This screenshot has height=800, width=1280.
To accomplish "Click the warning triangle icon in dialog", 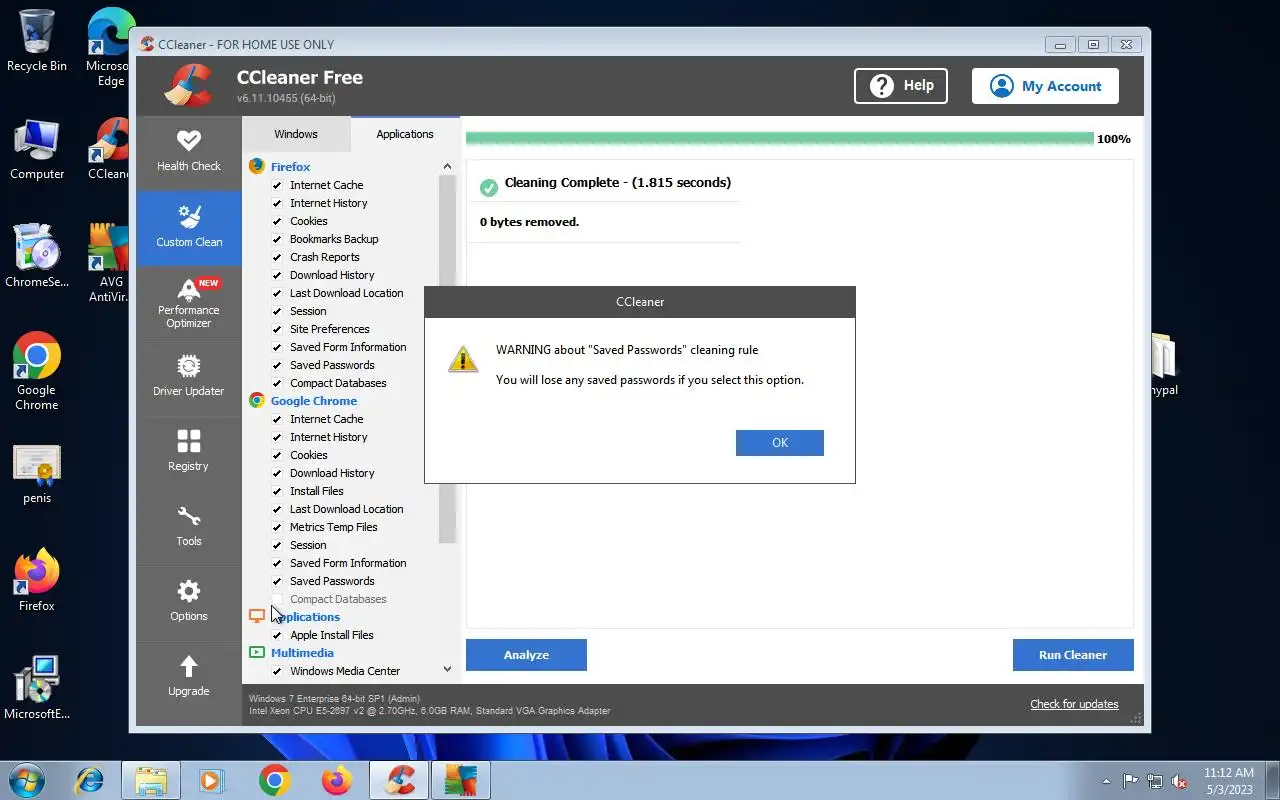I will [x=462, y=359].
